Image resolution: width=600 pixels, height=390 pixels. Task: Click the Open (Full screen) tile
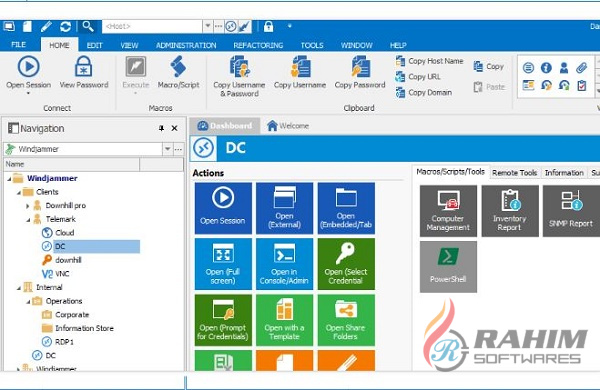[223, 264]
